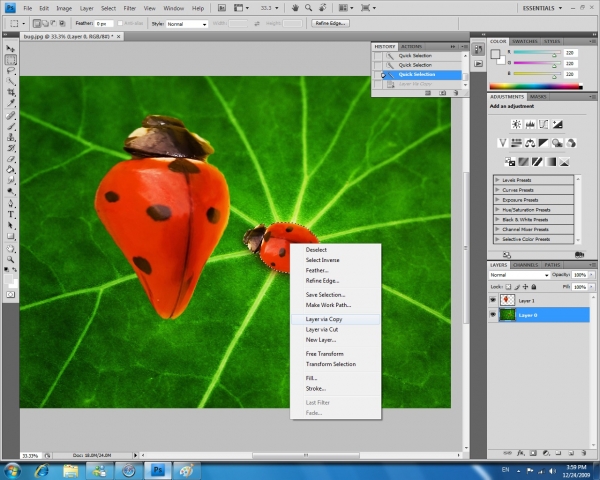Add a Vibrance adjustment

pyautogui.click(x=502, y=143)
